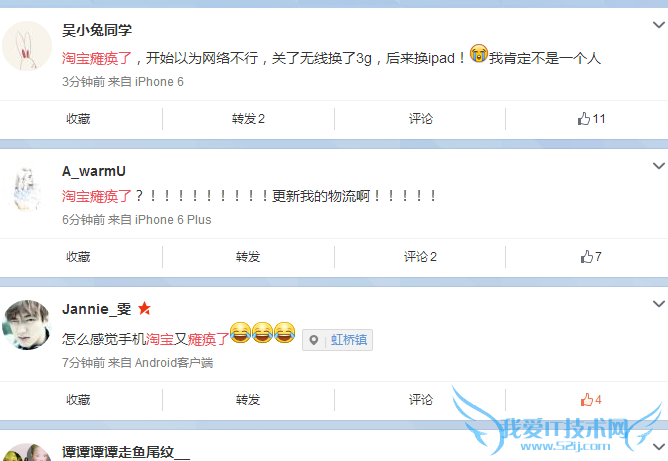Like 吴小兔同学's post with 11 likes
The image size is (668, 461).
click(x=591, y=118)
